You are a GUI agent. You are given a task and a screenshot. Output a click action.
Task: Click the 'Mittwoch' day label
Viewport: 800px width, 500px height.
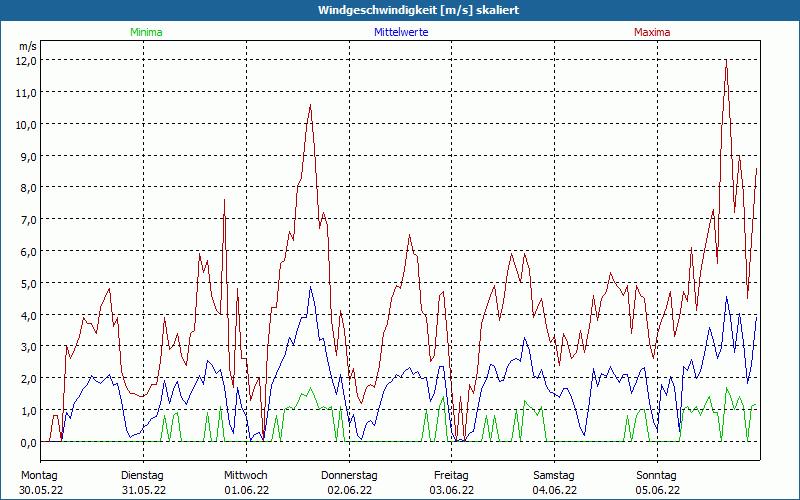click(x=246, y=476)
